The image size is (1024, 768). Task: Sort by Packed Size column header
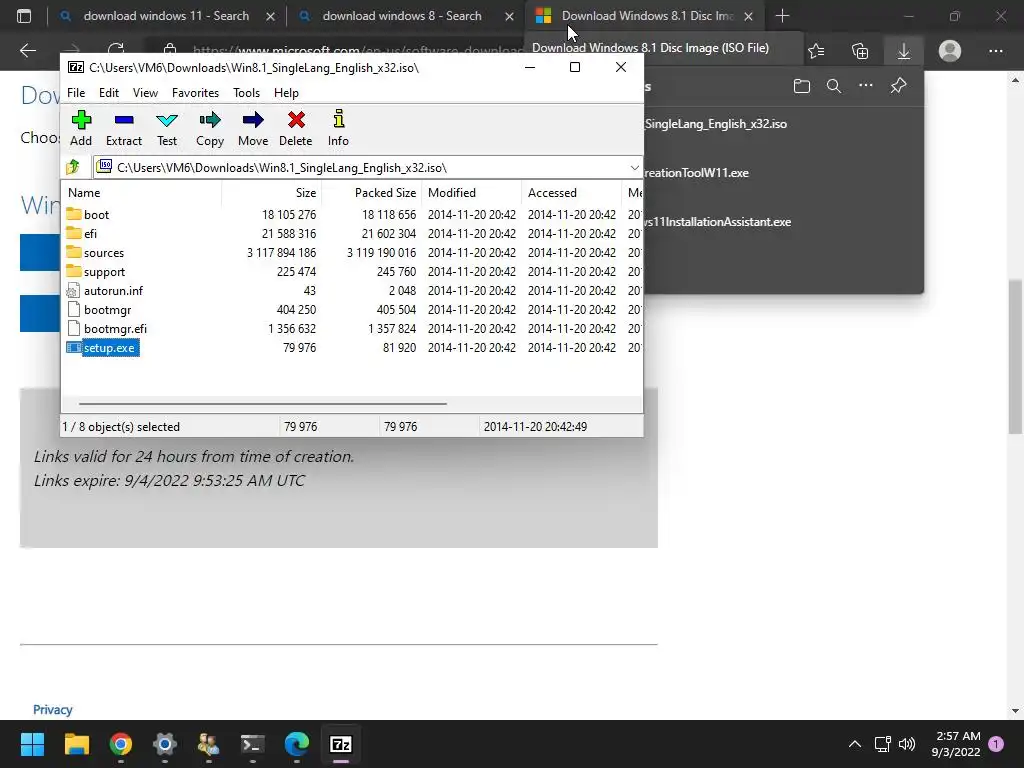coord(372,193)
